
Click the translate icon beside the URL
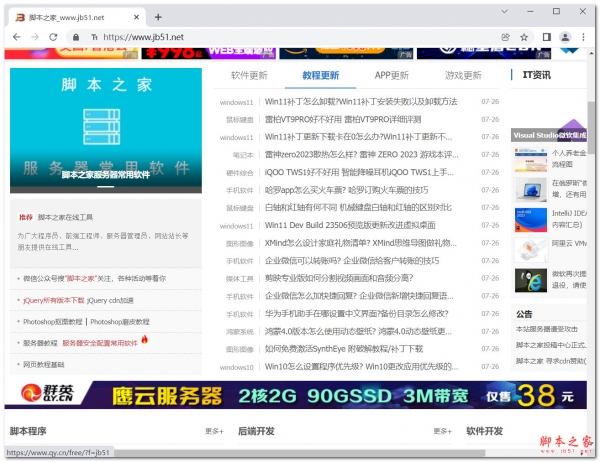94,37
